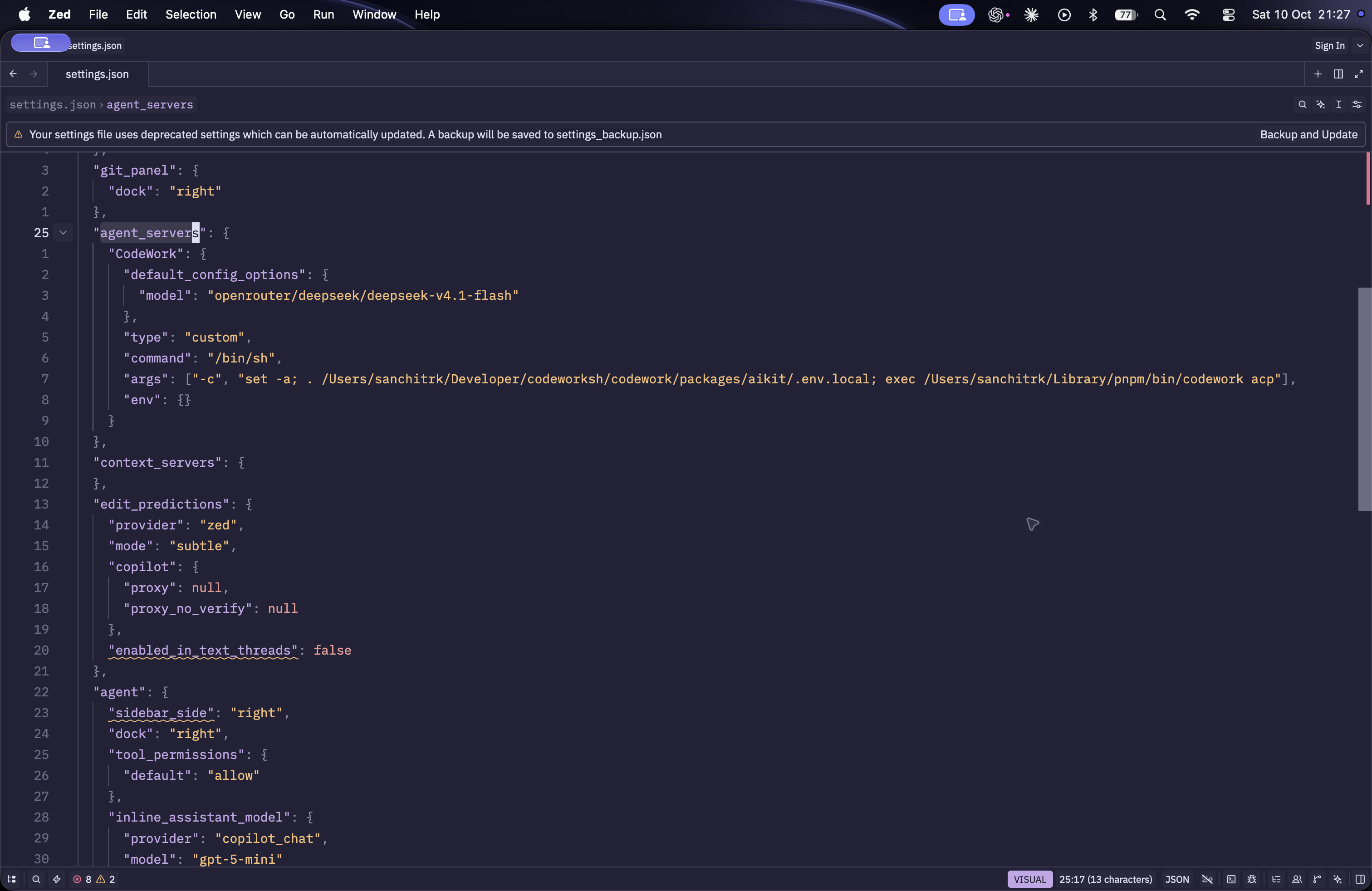The height and width of the screenshot is (891, 1372).
Task: Click the ChatGPT menu bar icon
Action: point(995,15)
